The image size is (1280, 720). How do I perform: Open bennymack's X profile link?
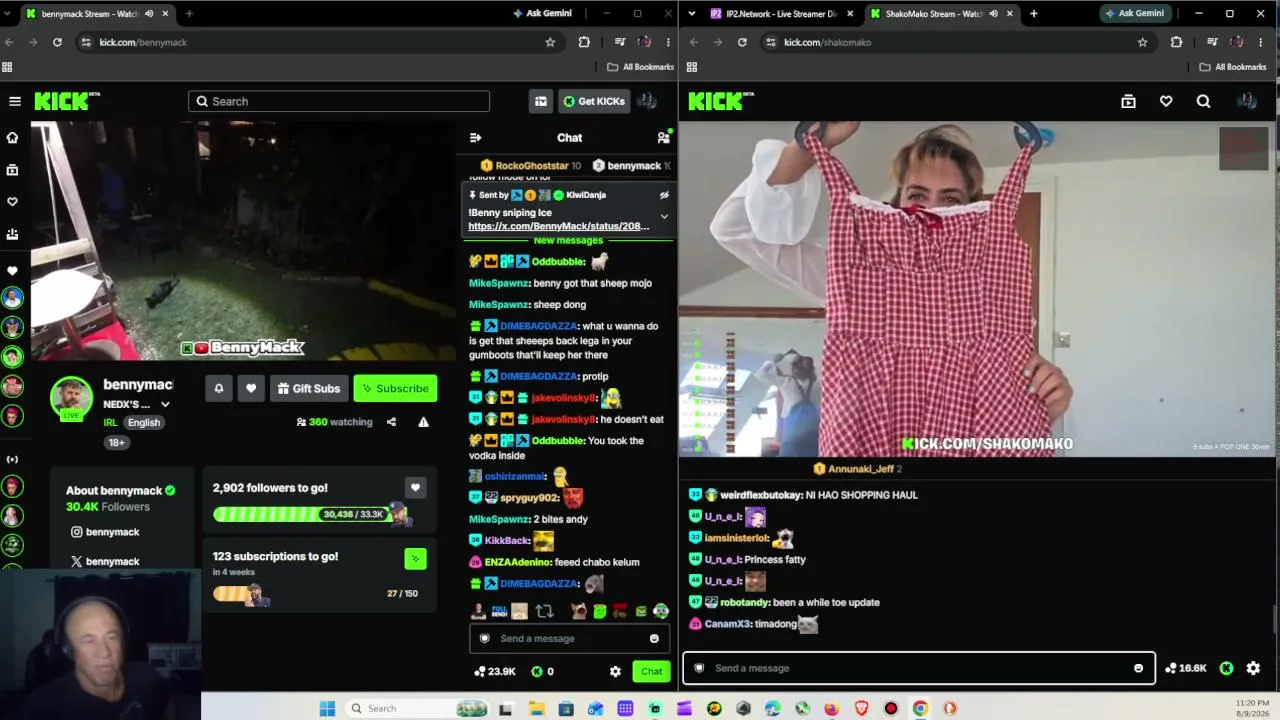point(105,561)
